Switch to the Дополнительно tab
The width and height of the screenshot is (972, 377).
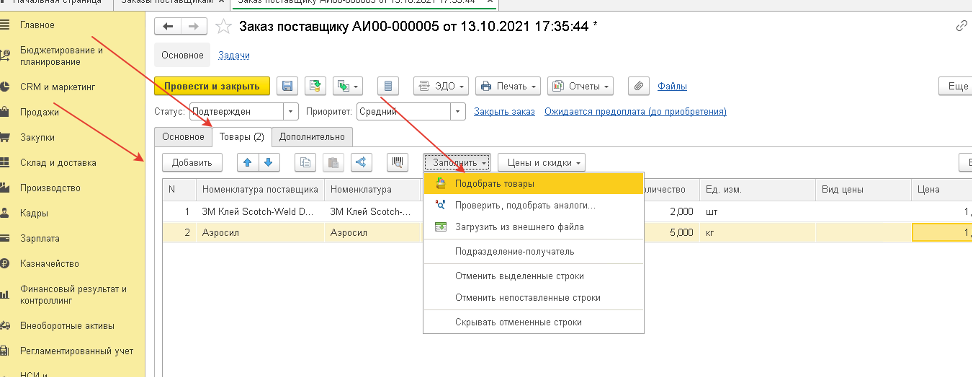pos(312,137)
